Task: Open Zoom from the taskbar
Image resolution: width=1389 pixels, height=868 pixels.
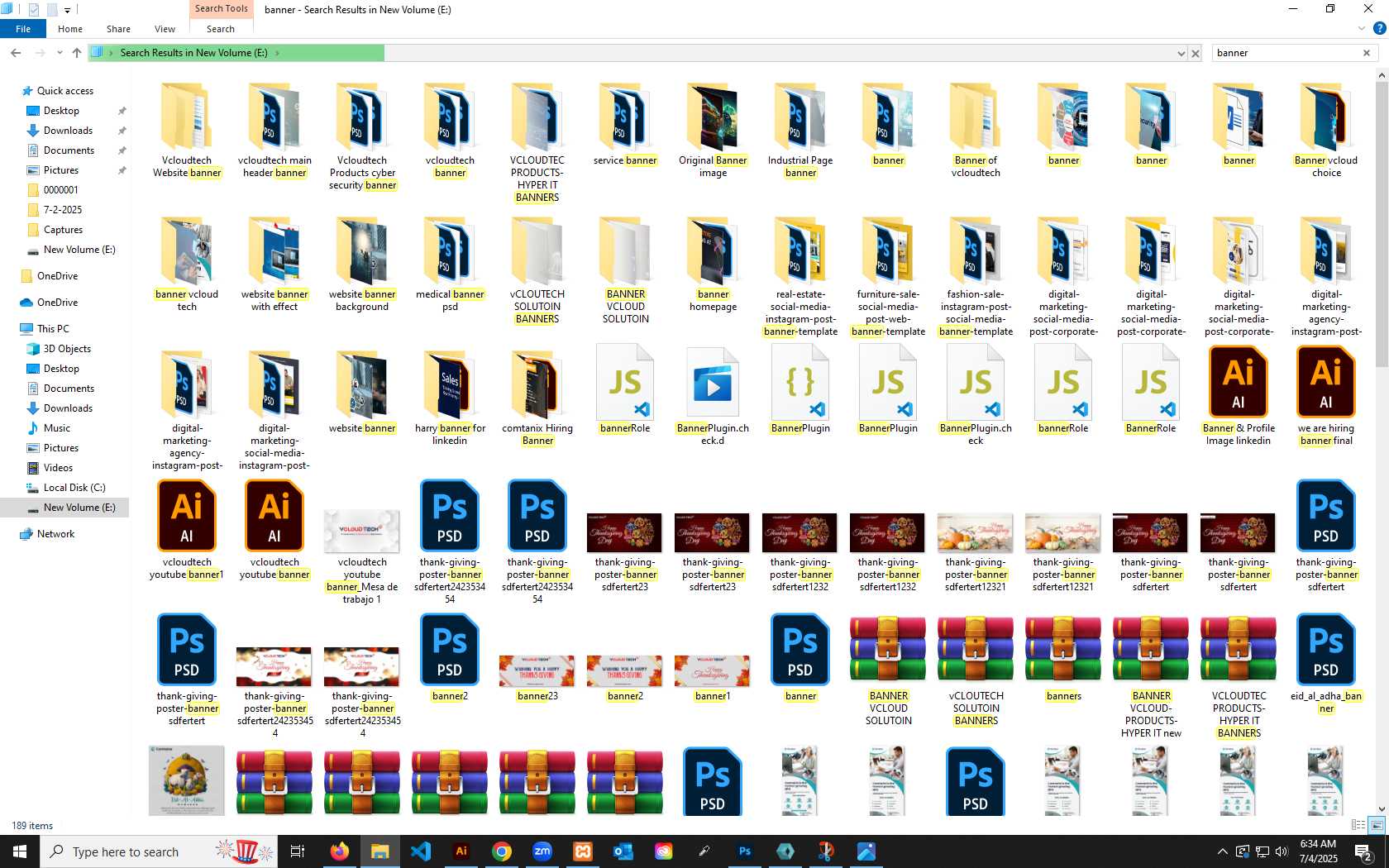Action: pyautogui.click(x=542, y=851)
